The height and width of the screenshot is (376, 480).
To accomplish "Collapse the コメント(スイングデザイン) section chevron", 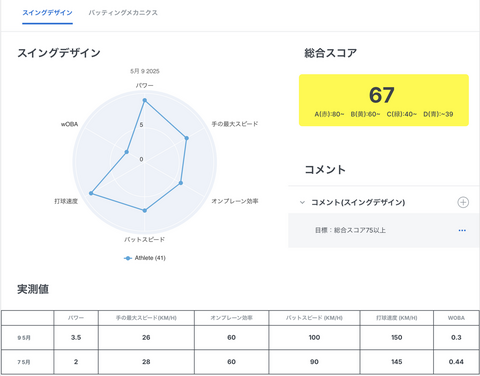I will (302, 202).
